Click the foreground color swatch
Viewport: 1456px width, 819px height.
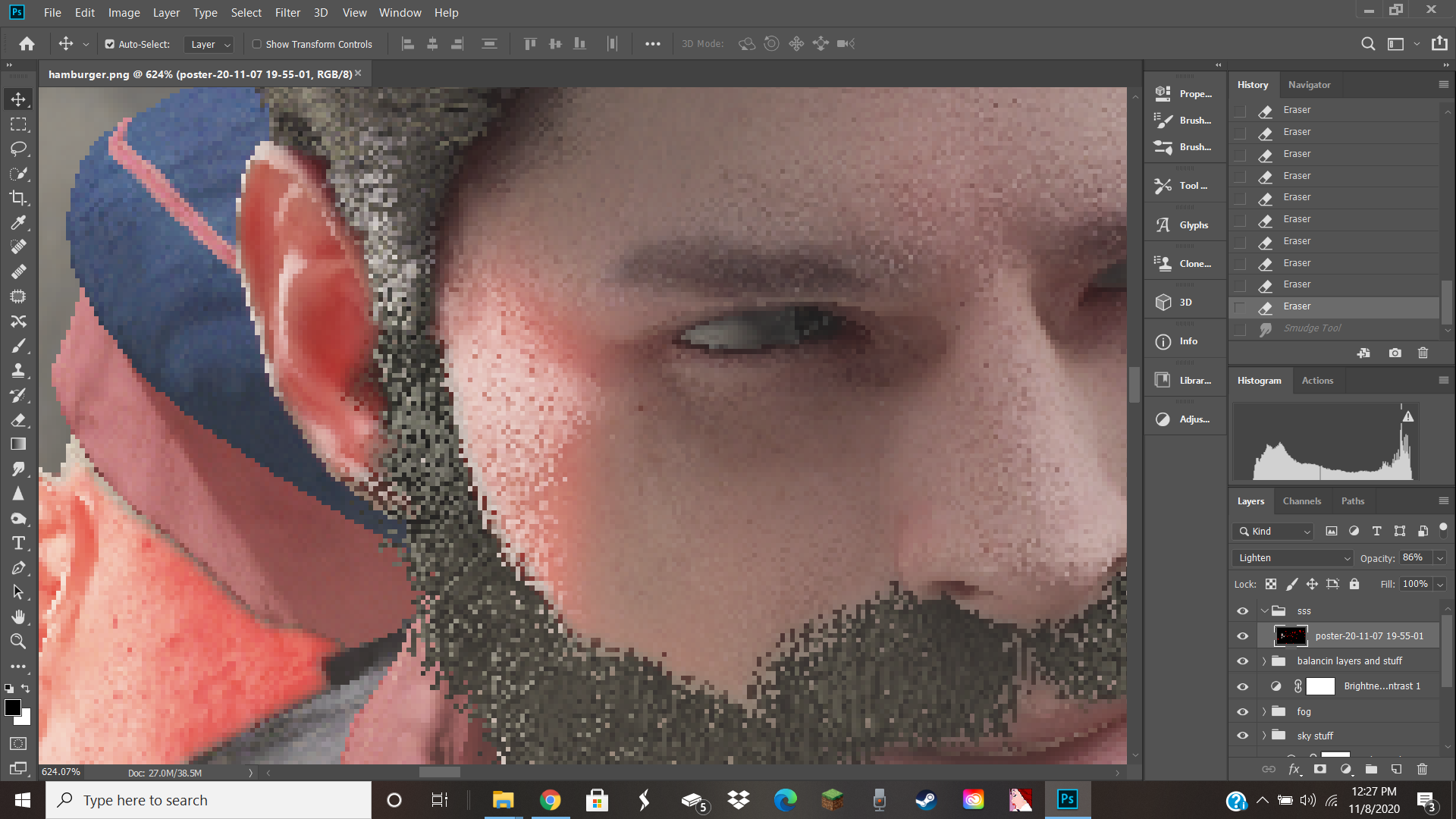point(12,708)
